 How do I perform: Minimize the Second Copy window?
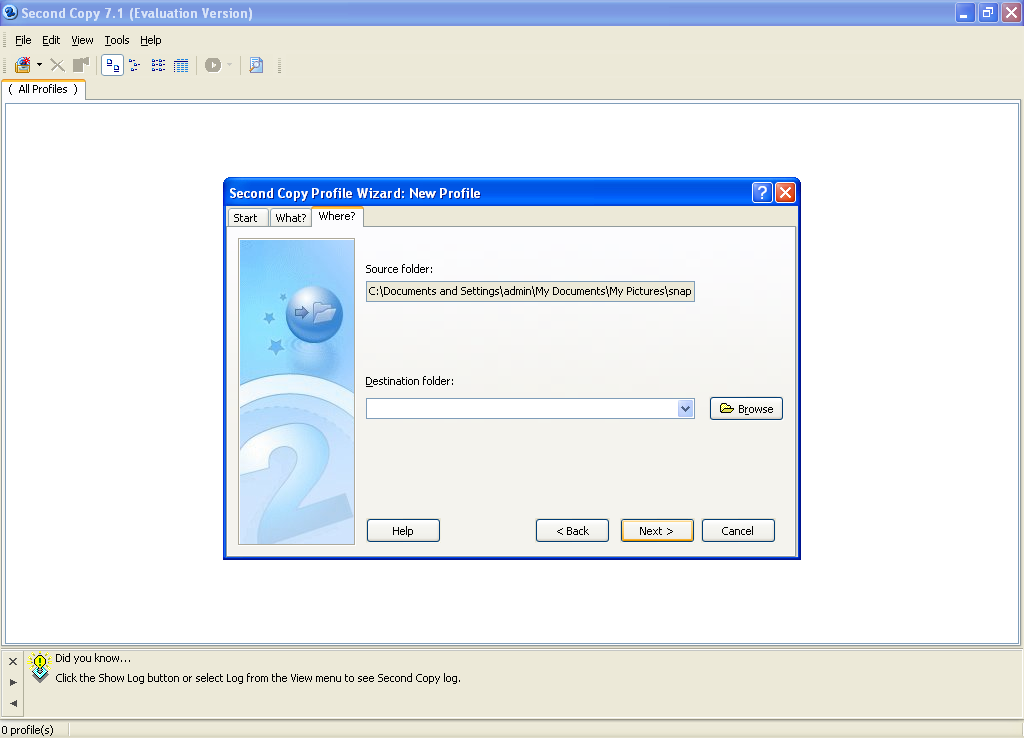[x=965, y=12]
